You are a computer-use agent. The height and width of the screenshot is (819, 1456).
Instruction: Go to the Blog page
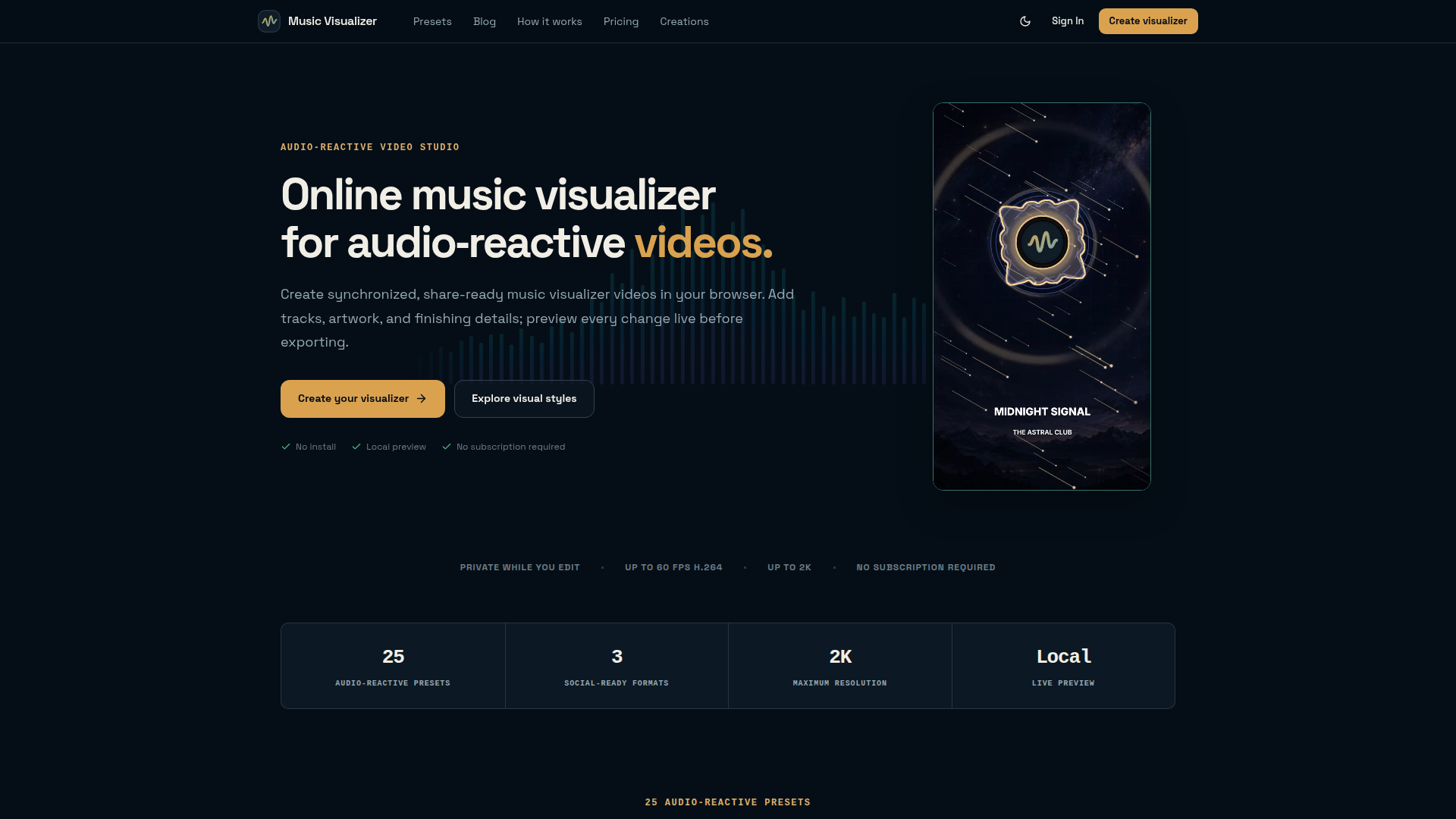tap(485, 21)
